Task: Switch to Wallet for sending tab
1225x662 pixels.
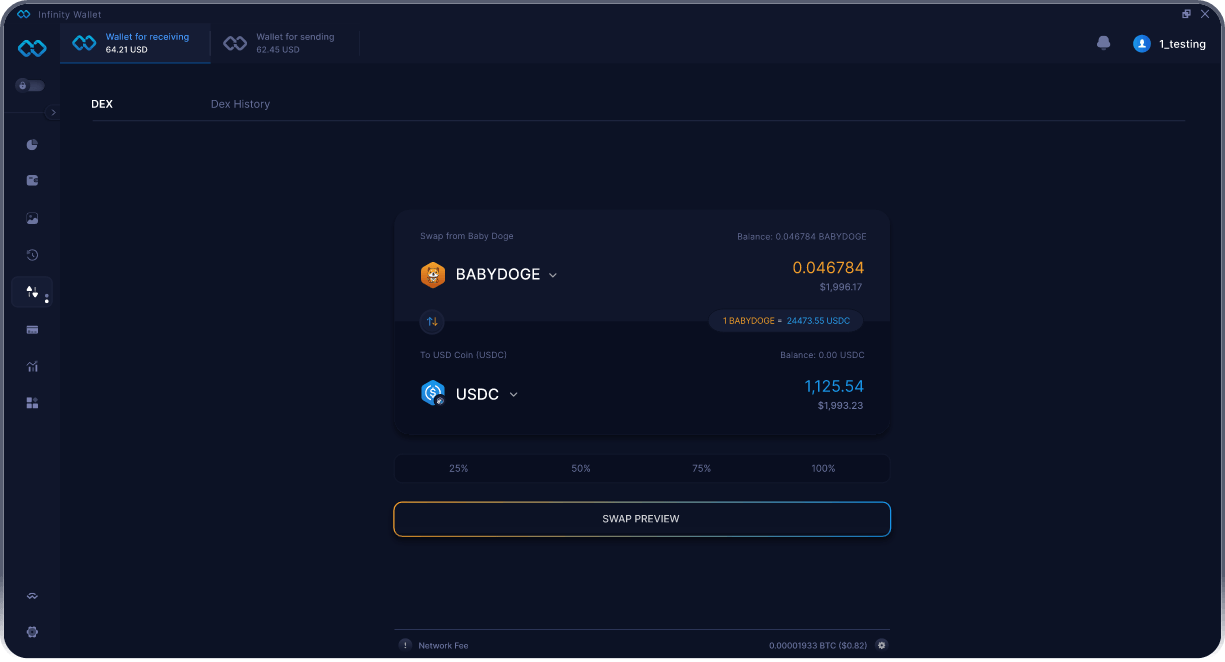Action: (x=285, y=43)
